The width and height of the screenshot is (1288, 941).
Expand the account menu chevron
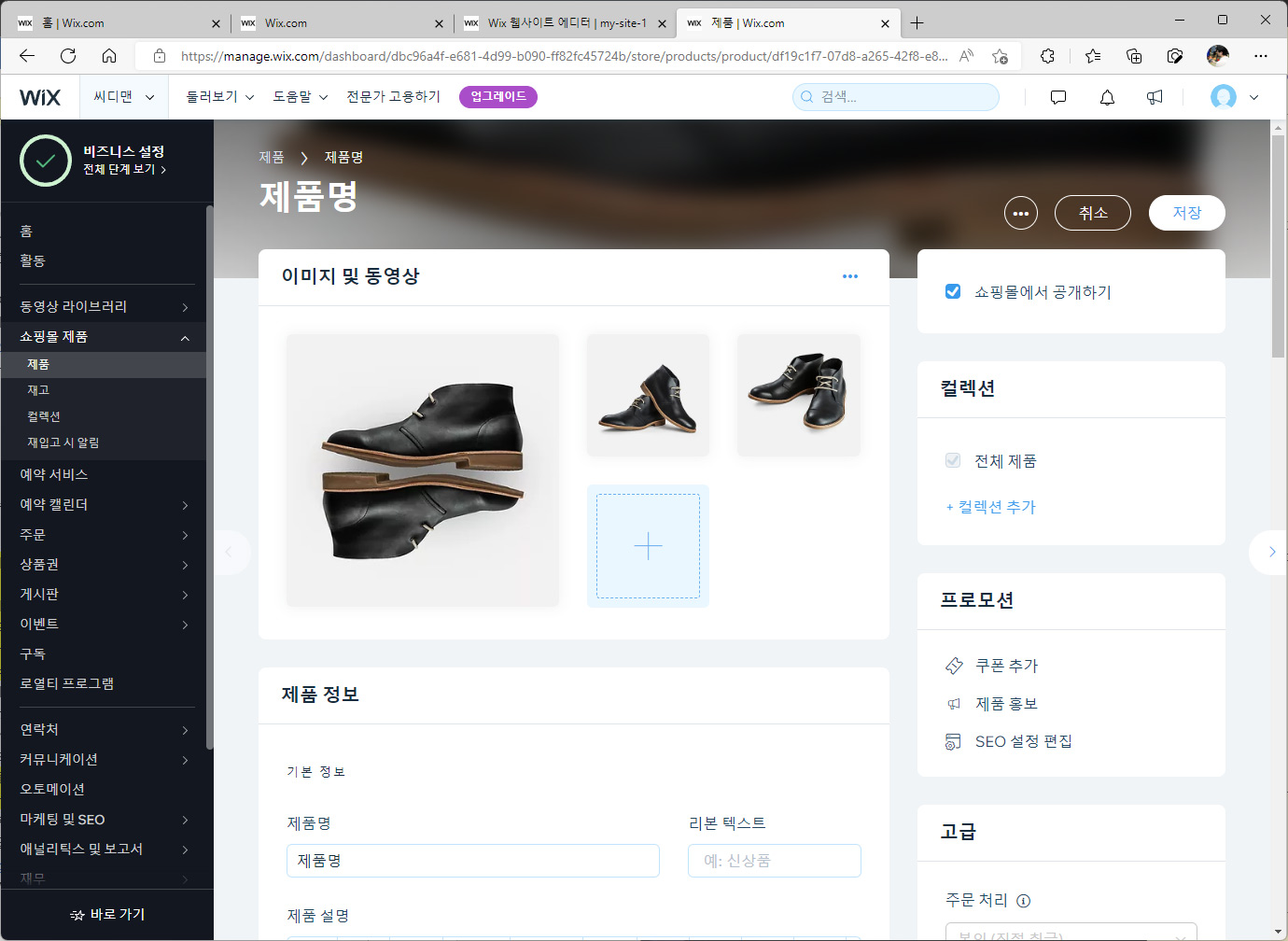click(1253, 97)
